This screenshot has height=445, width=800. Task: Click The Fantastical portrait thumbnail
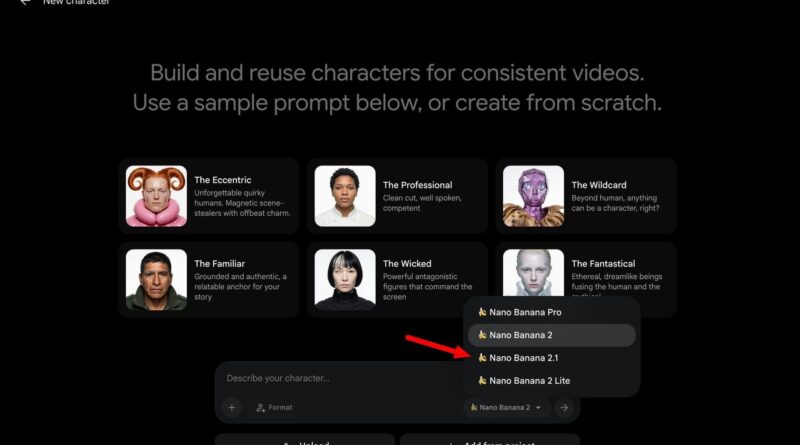533,273
